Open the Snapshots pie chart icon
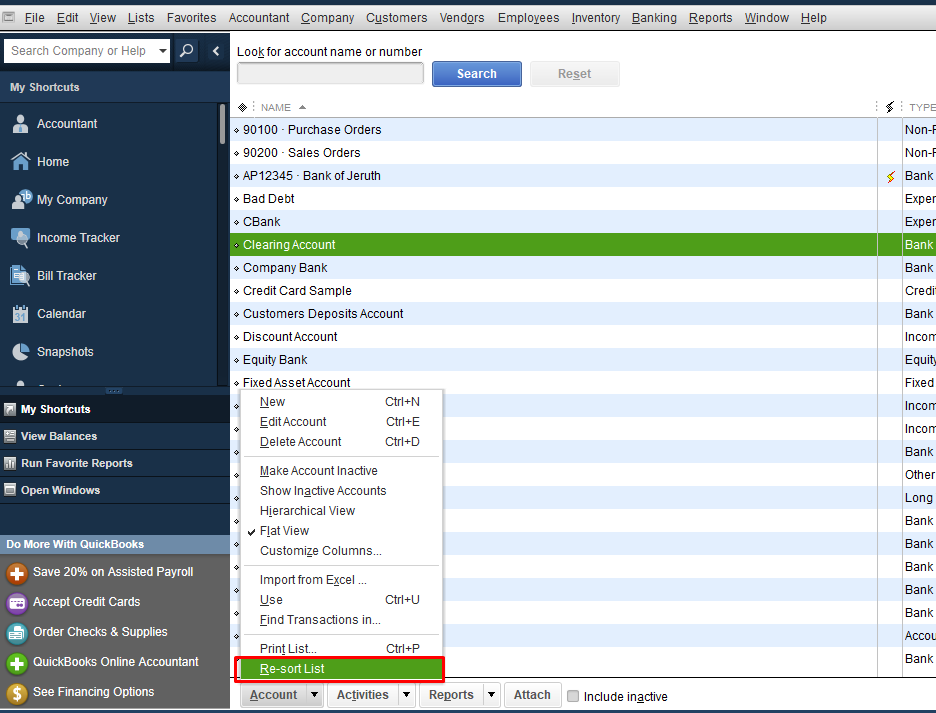The height and width of the screenshot is (713, 936). 20,352
